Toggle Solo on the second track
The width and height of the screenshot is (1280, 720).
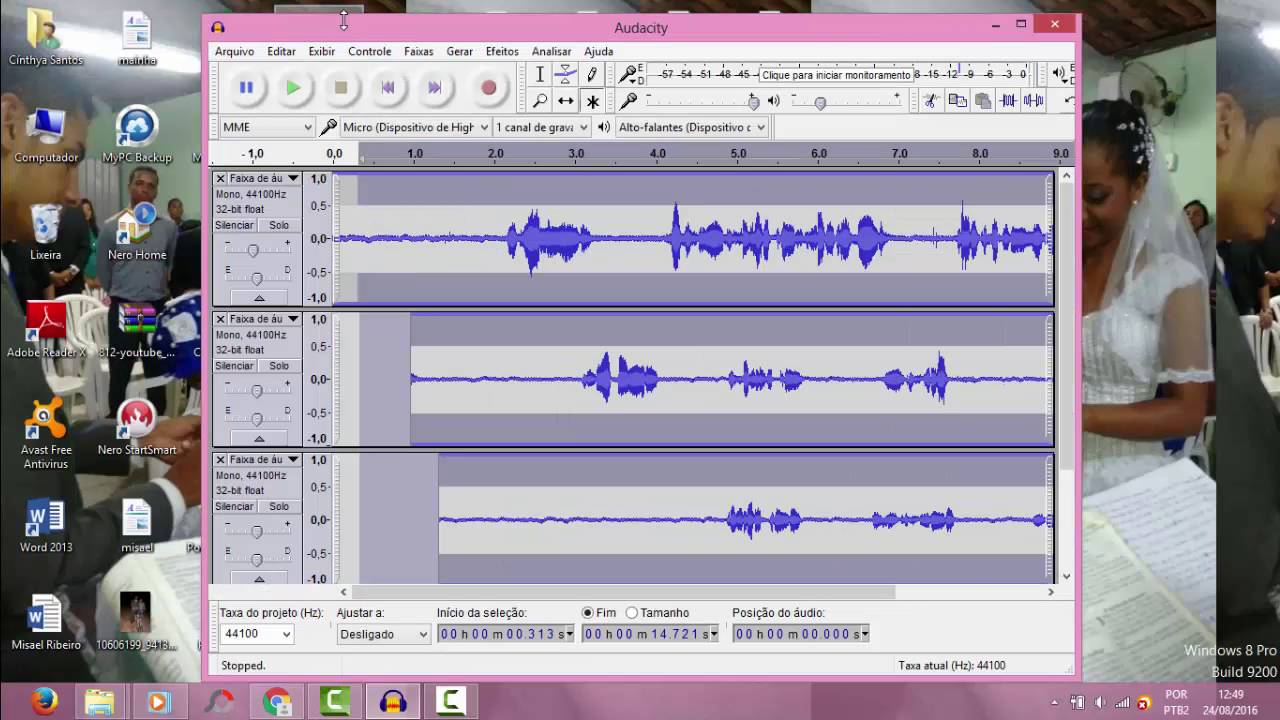(279, 366)
